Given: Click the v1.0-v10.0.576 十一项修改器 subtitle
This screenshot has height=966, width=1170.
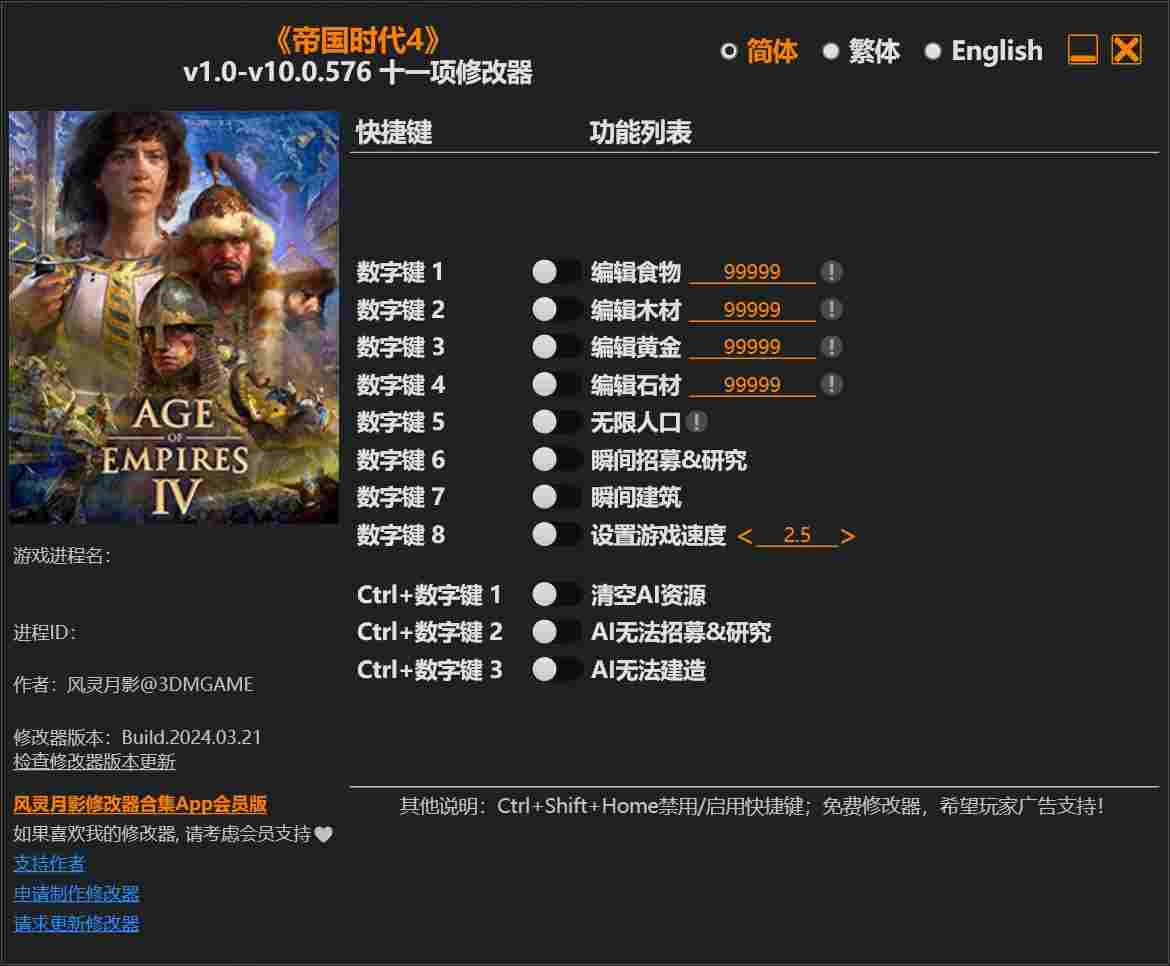Looking at the screenshot, I should pyautogui.click(x=358, y=72).
